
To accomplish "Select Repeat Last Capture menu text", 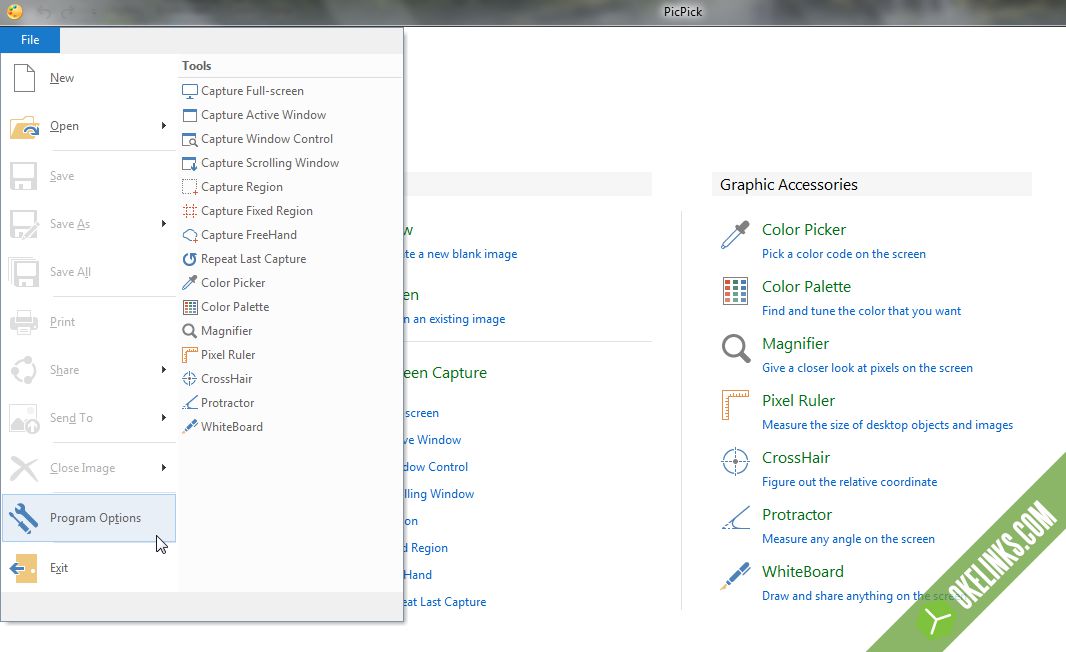I will click(254, 259).
